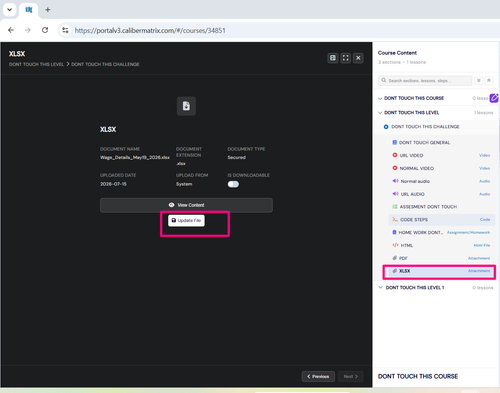Open the CODE STEPS step
The width and height of the screenshot is (500, 393).
click(442, 219)
